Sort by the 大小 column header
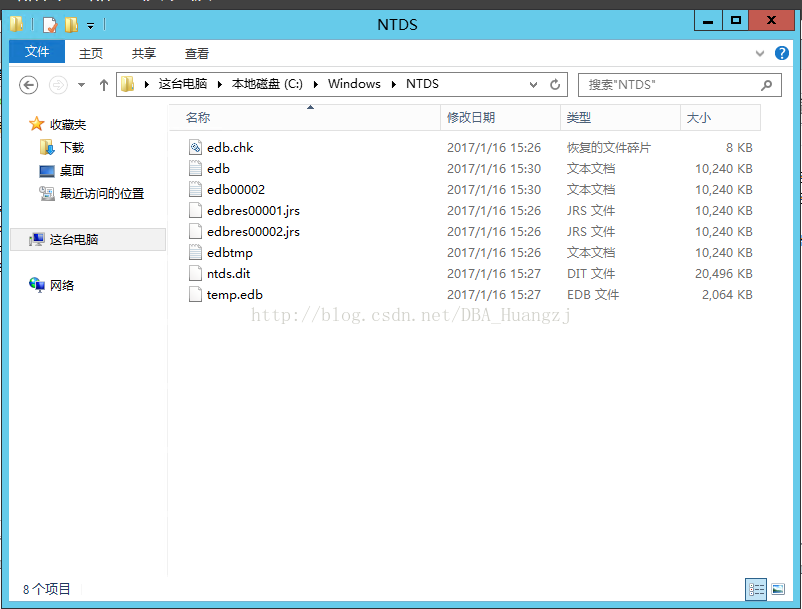The image size is (802, 609). pyautogui.click(x=720, y=118)
